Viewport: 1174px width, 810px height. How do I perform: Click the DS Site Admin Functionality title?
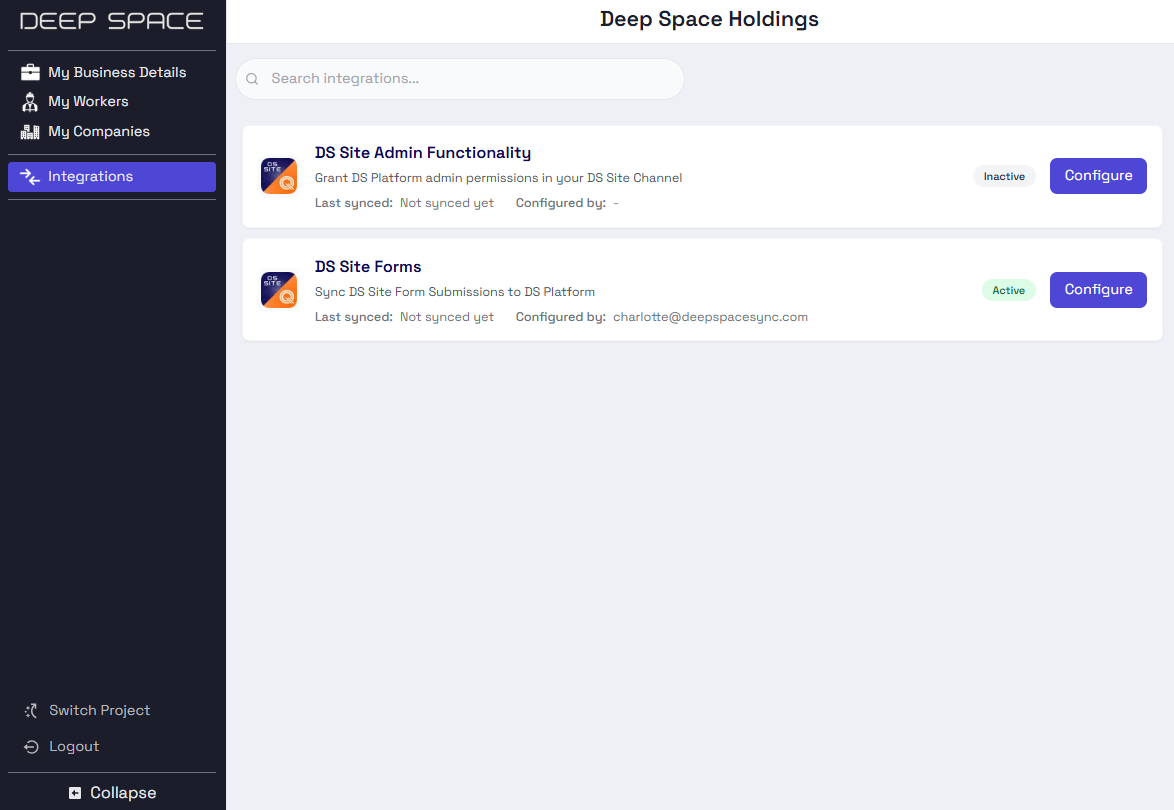click(x=422, y=153)
